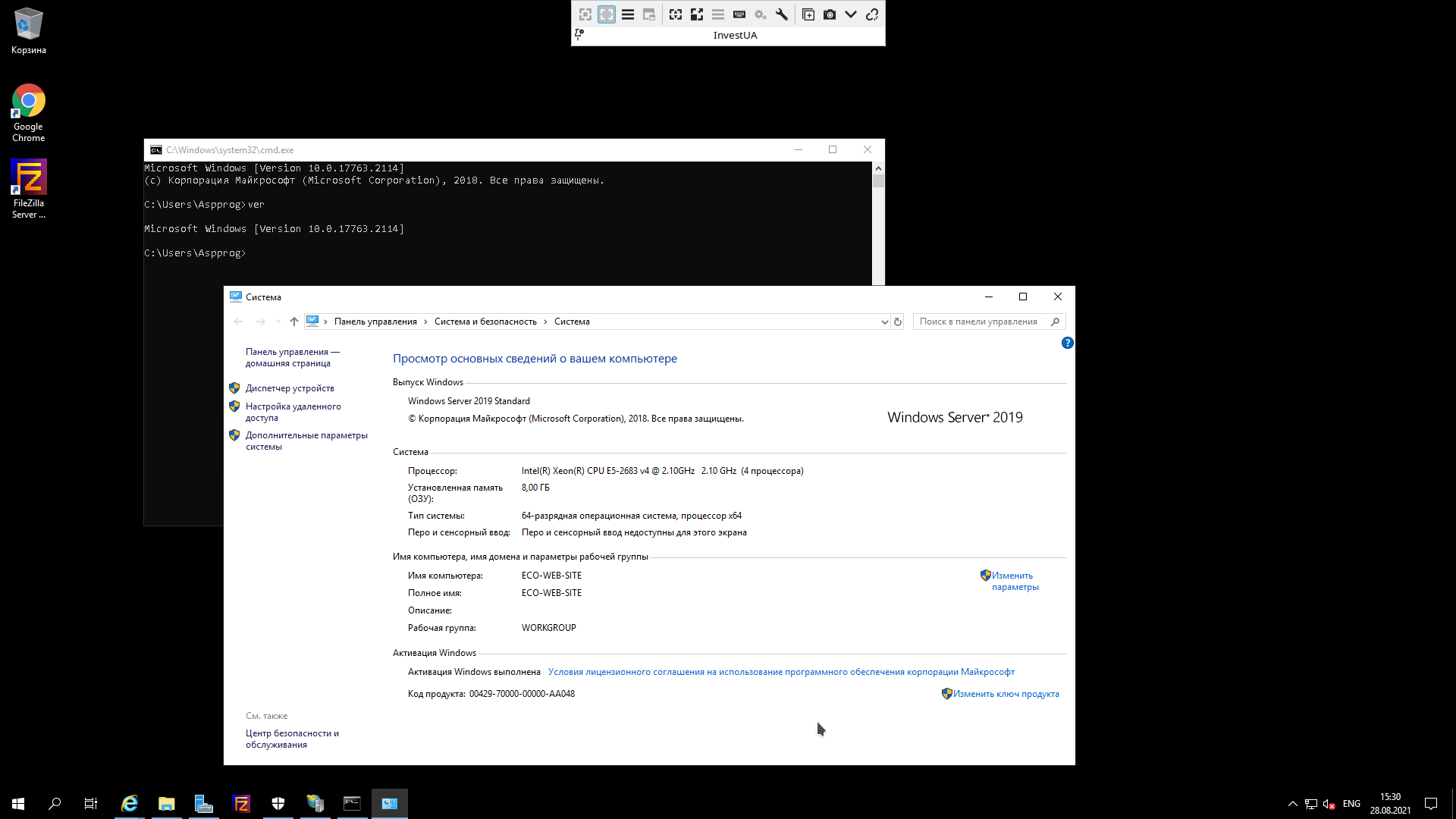Show hidden system tray icons chevron
The height and width of the screenshot is (819, 1456).
(x=1292, y=804)
